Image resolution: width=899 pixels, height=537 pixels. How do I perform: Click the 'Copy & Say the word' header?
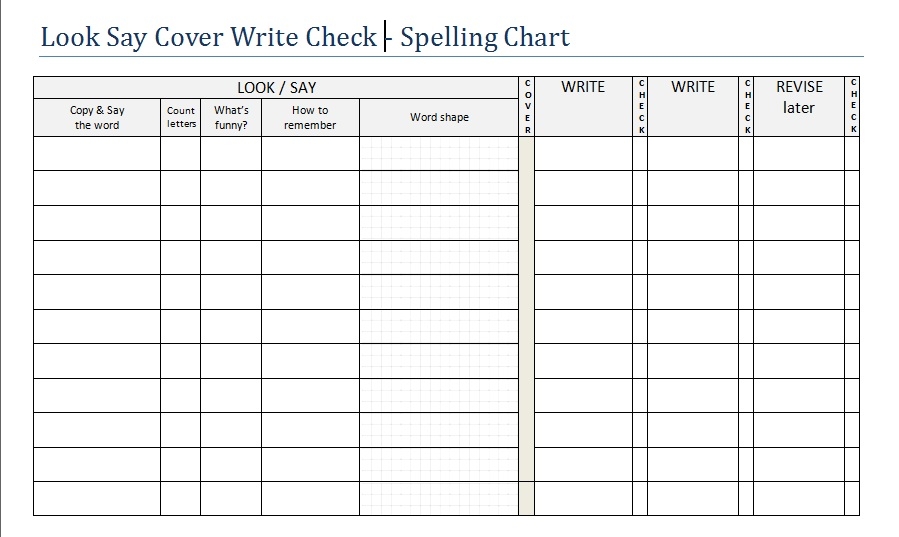point(97,118)
